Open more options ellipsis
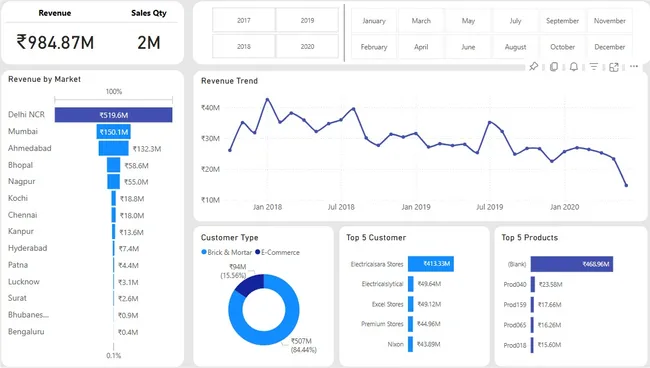Screen dimensions: 650x368 pos(634,66)
